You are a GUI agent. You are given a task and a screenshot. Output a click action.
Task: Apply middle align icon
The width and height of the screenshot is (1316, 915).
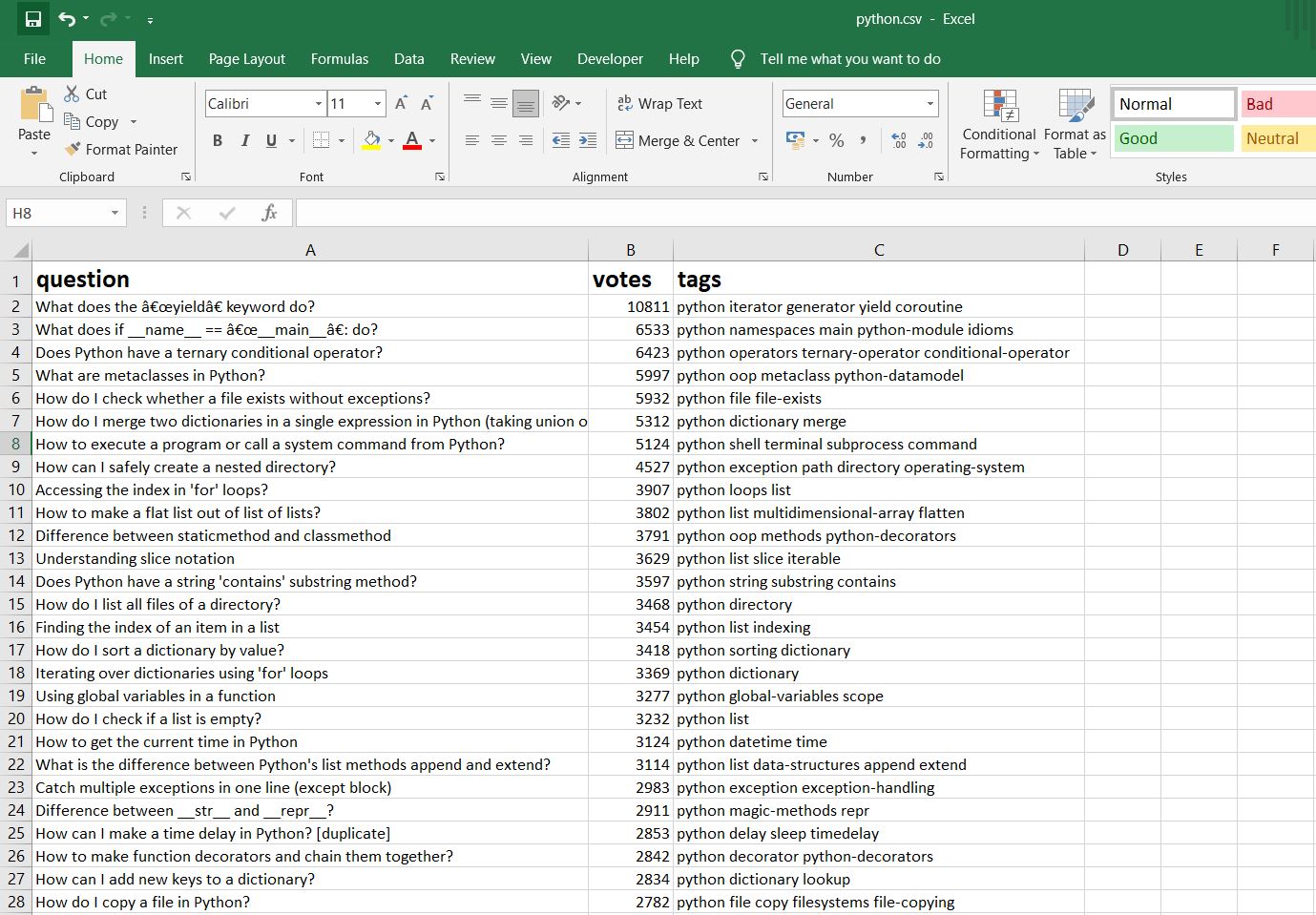click(x=498, y=103)
